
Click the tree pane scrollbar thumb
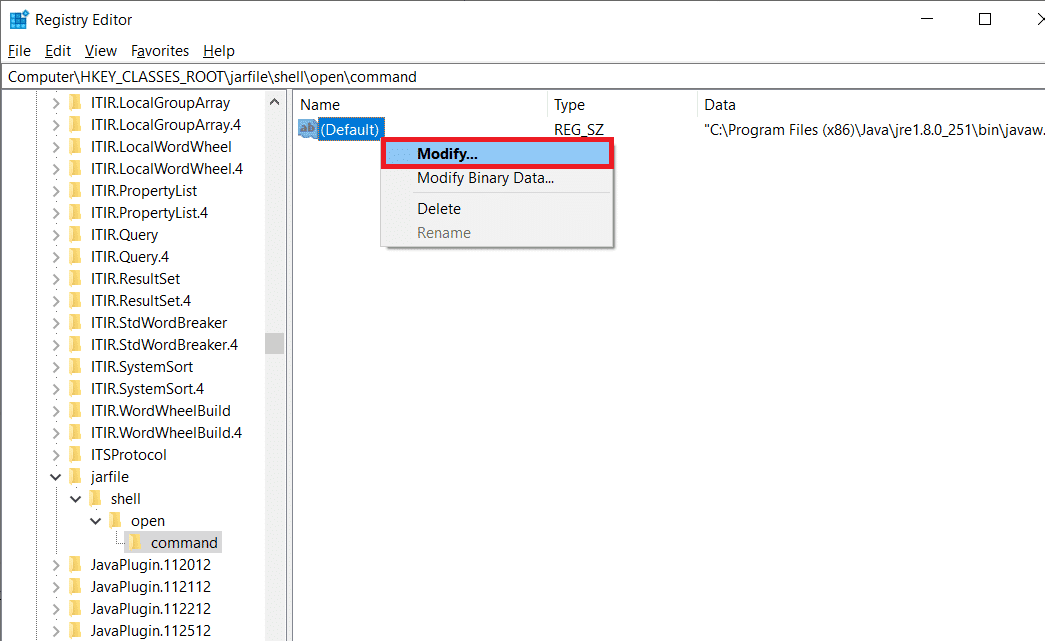coord(275,343)
